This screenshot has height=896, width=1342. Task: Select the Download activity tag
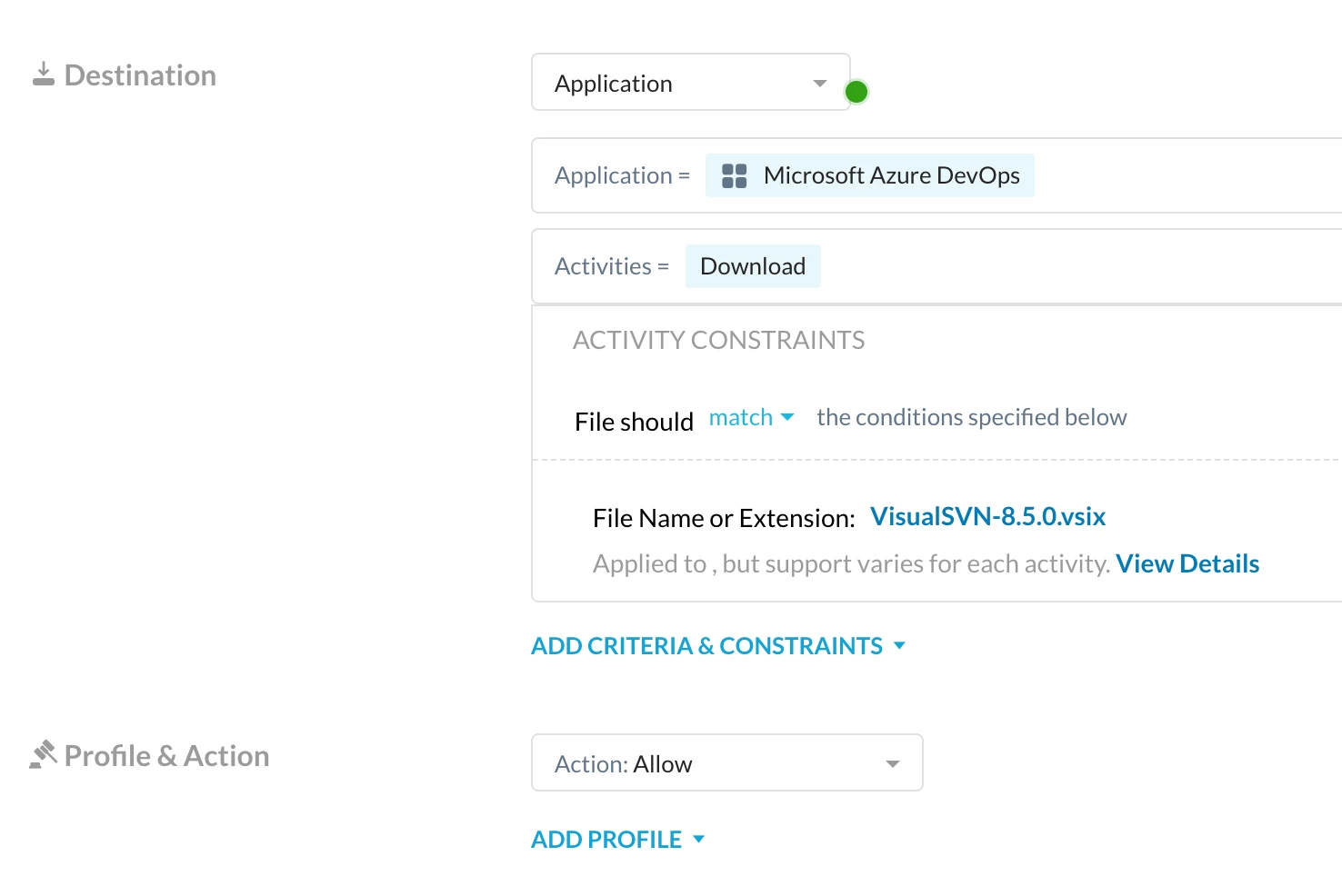pyautogui.click(x=752, y=266)
